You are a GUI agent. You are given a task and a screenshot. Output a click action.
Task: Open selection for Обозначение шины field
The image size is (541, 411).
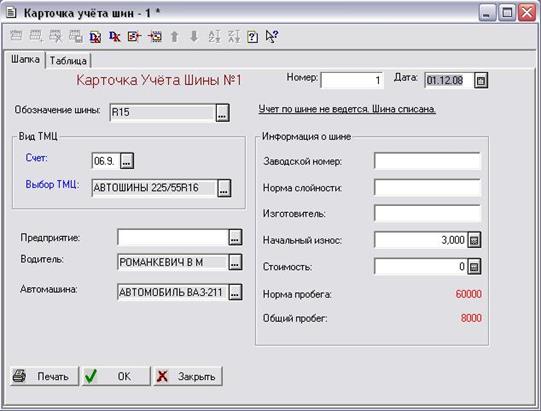coord(223,112)
